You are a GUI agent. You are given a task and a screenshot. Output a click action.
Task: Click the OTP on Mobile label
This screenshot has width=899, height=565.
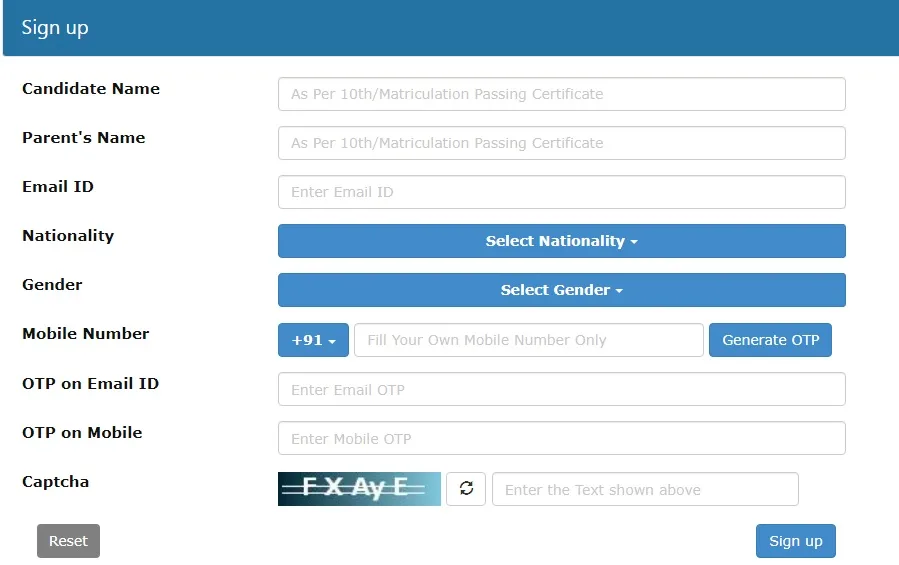(x=82, y=432)
